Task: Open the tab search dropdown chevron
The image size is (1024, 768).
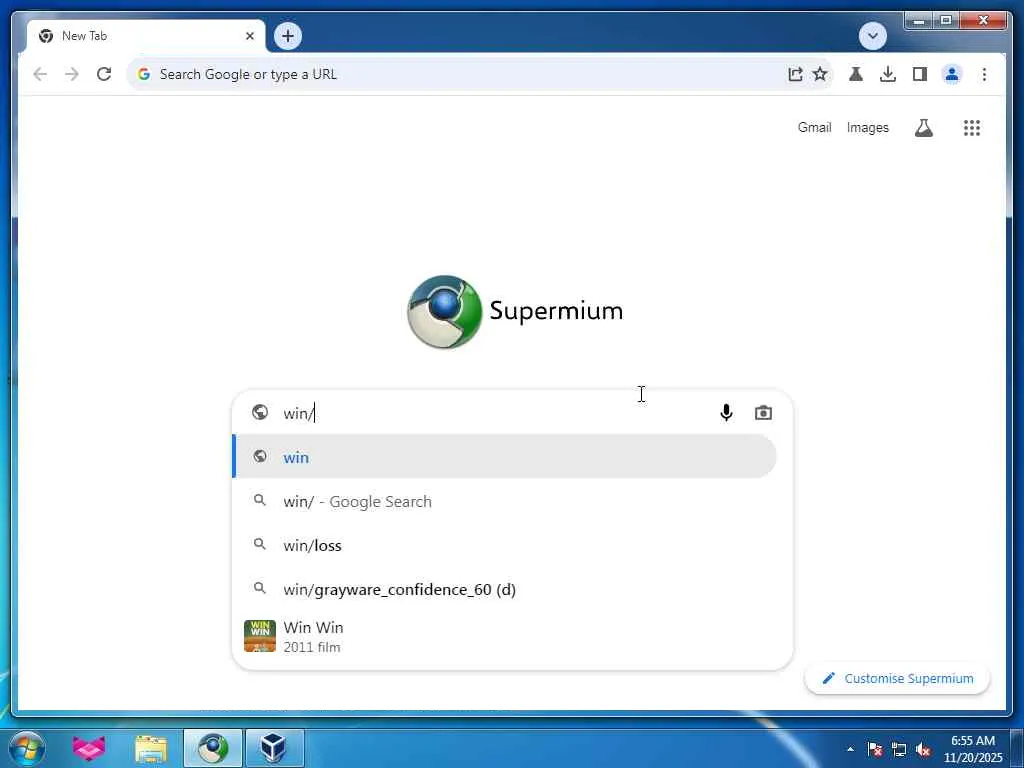Action: pos(872,36)
